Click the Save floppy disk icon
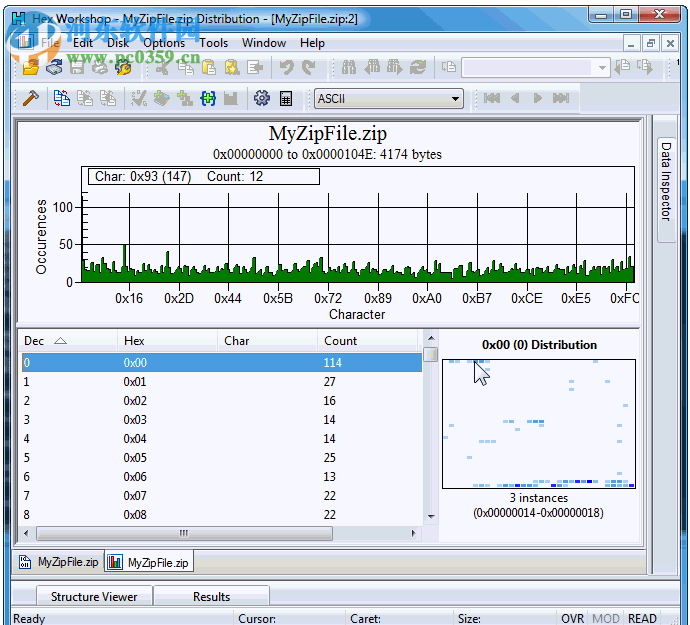 [x=77, y=67]
